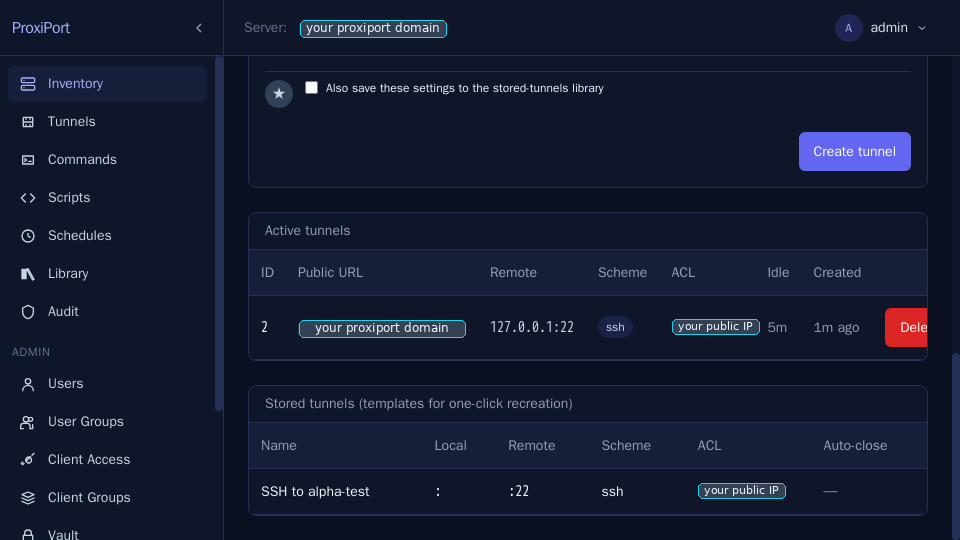Open the Commands section
Image resolution: width=960 pixels, height=540 pixels.
107,160
